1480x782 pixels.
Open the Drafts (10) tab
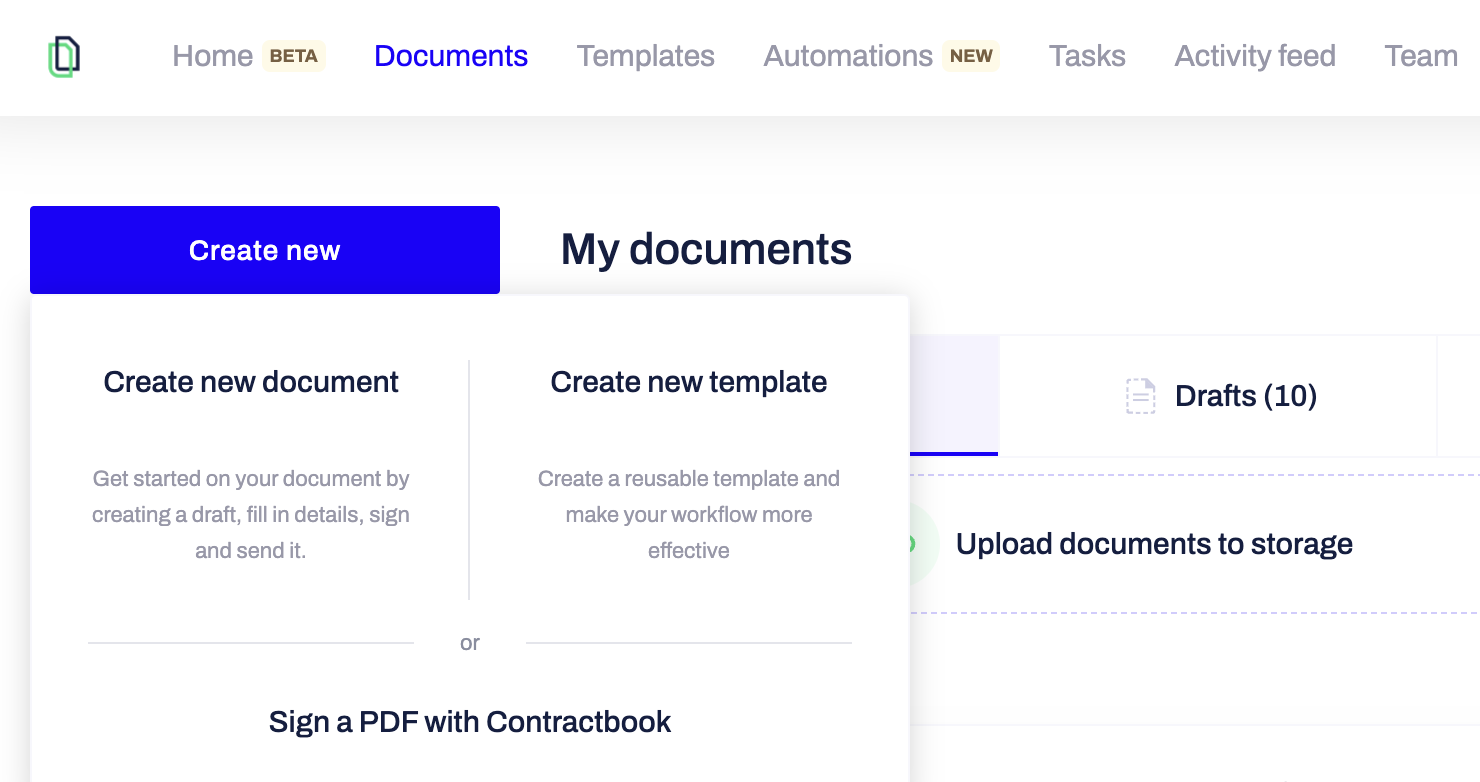(1217, 396)
